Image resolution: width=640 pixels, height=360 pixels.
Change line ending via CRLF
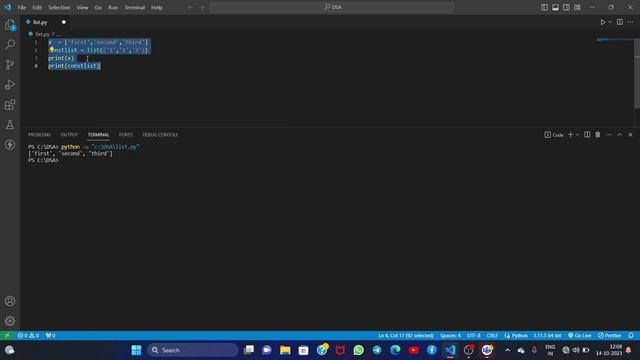tap(492, 336)
